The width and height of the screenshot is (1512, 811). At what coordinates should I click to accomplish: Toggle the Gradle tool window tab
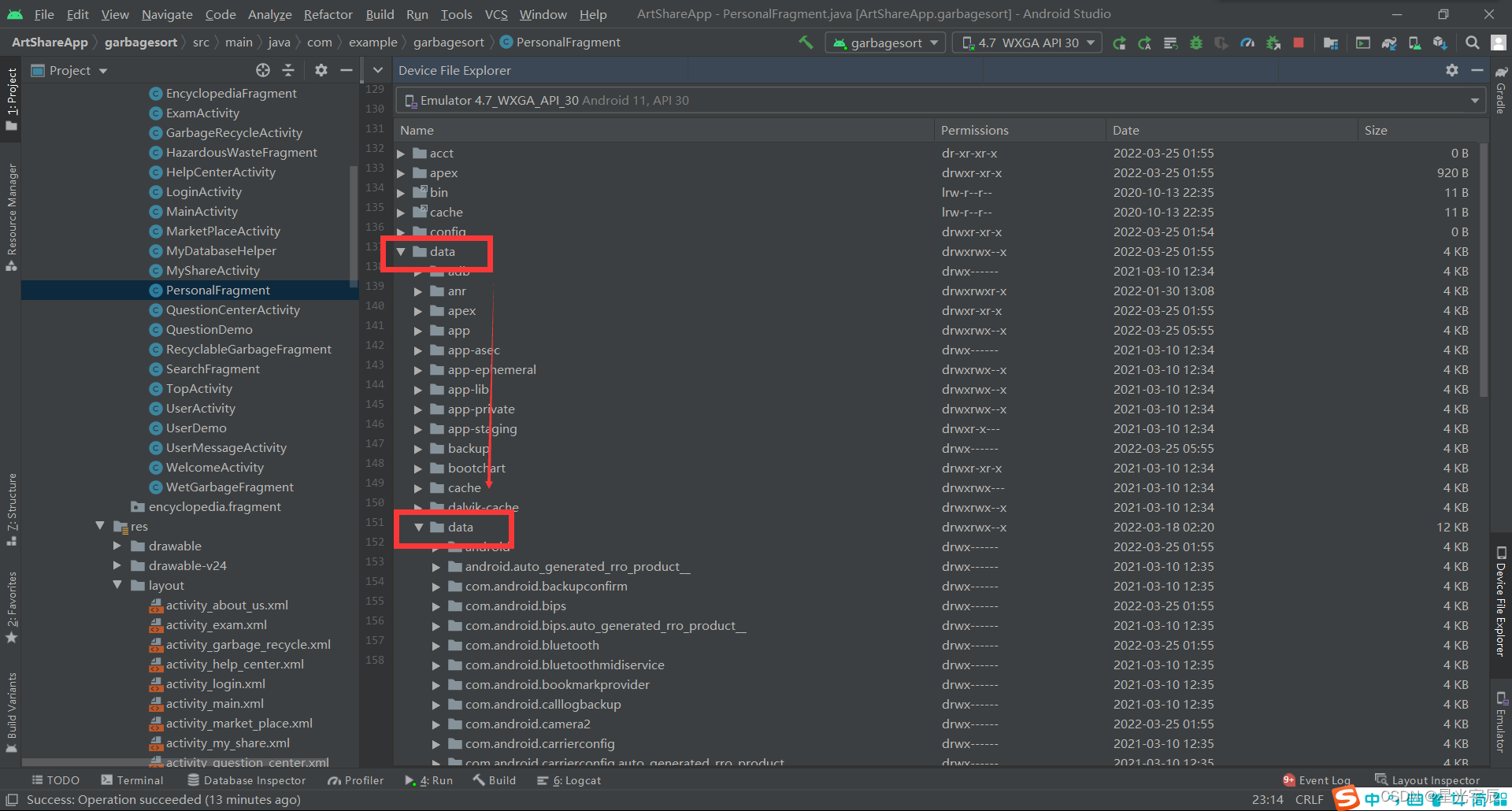click(1501, 91)
